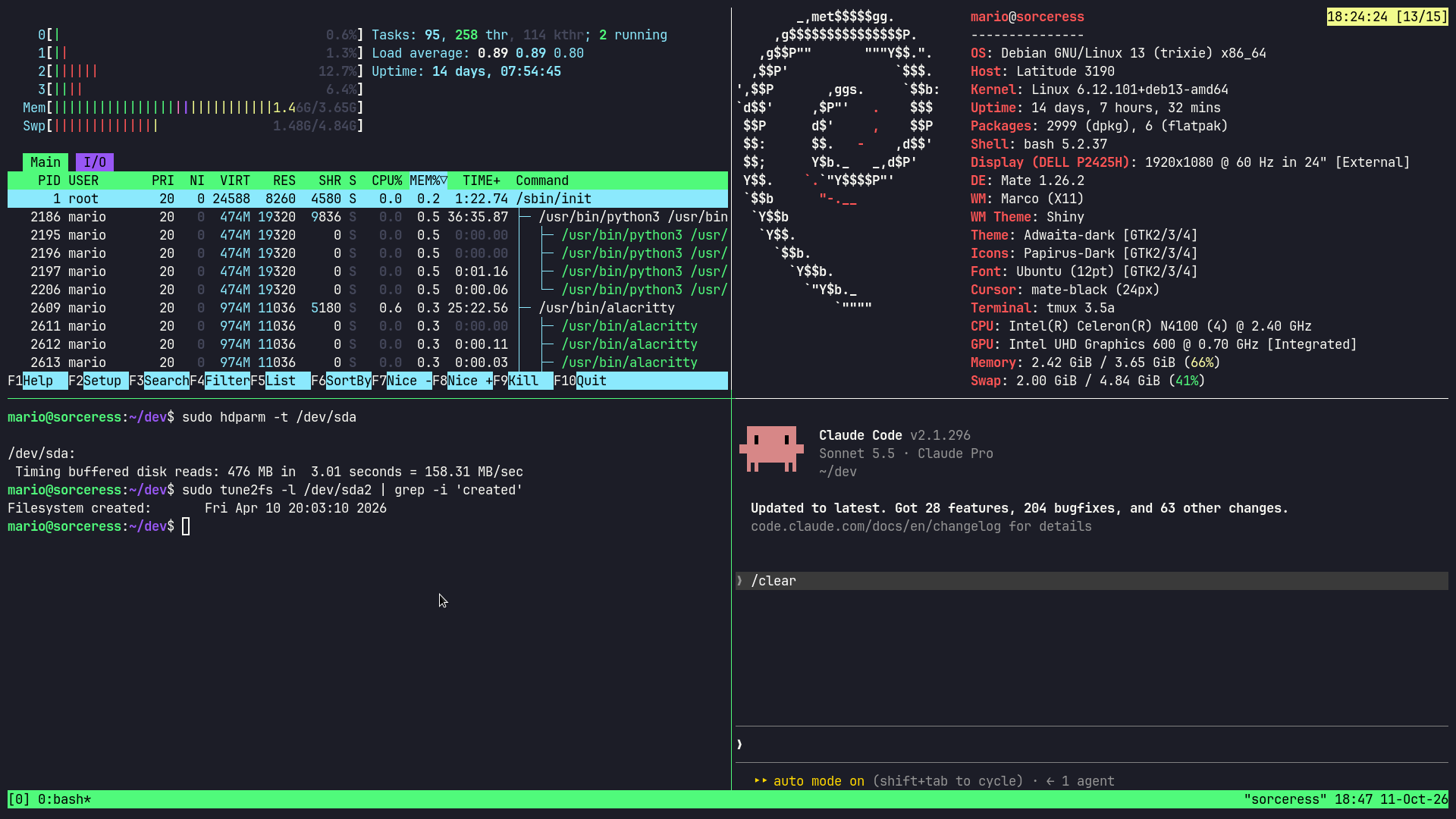Collapse the PID 2186 python3 process tree
Image resolution: width=1456 pixels, height=819 pixels.
[525, 217]
